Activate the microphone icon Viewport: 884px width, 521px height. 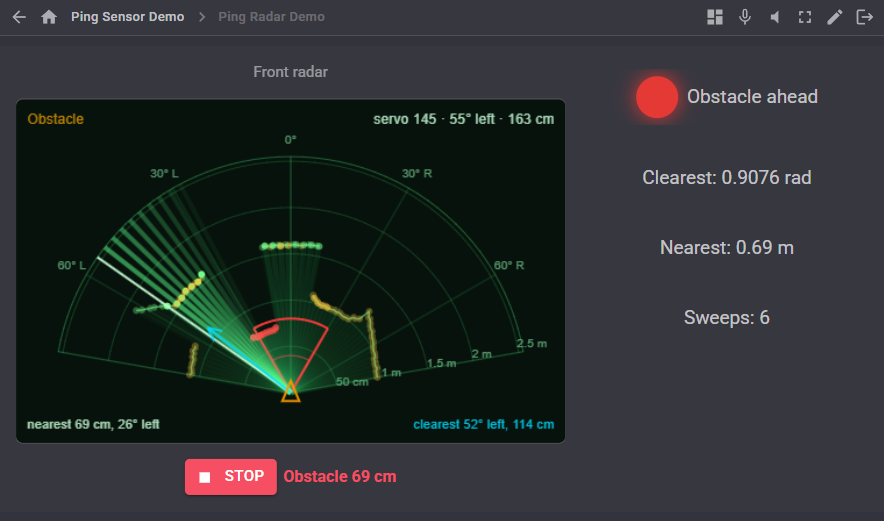coord(745,17)
